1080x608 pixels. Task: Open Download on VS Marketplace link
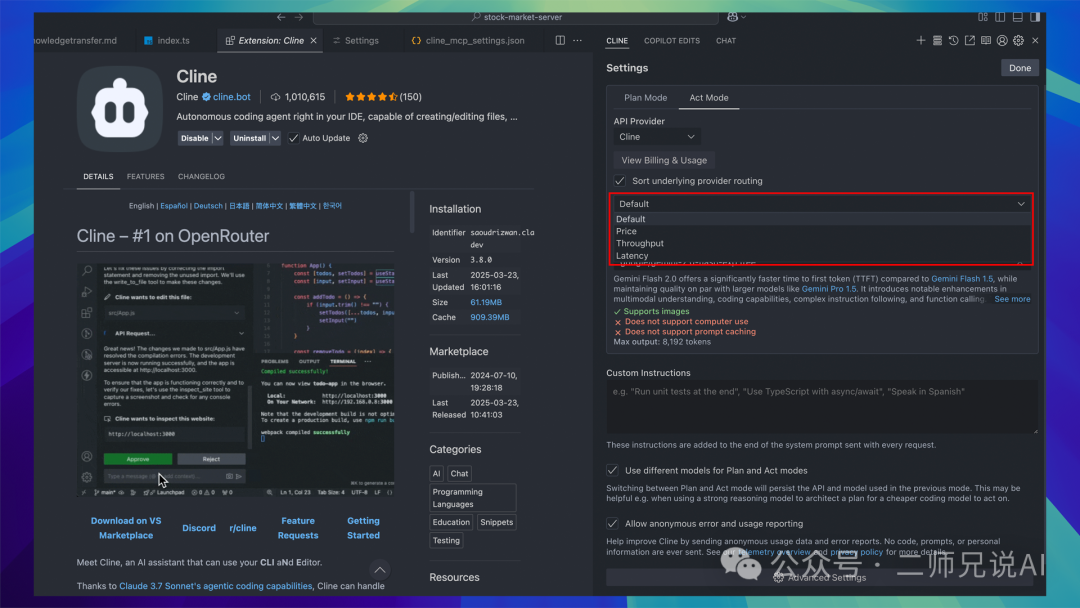(x=126, y=528)
